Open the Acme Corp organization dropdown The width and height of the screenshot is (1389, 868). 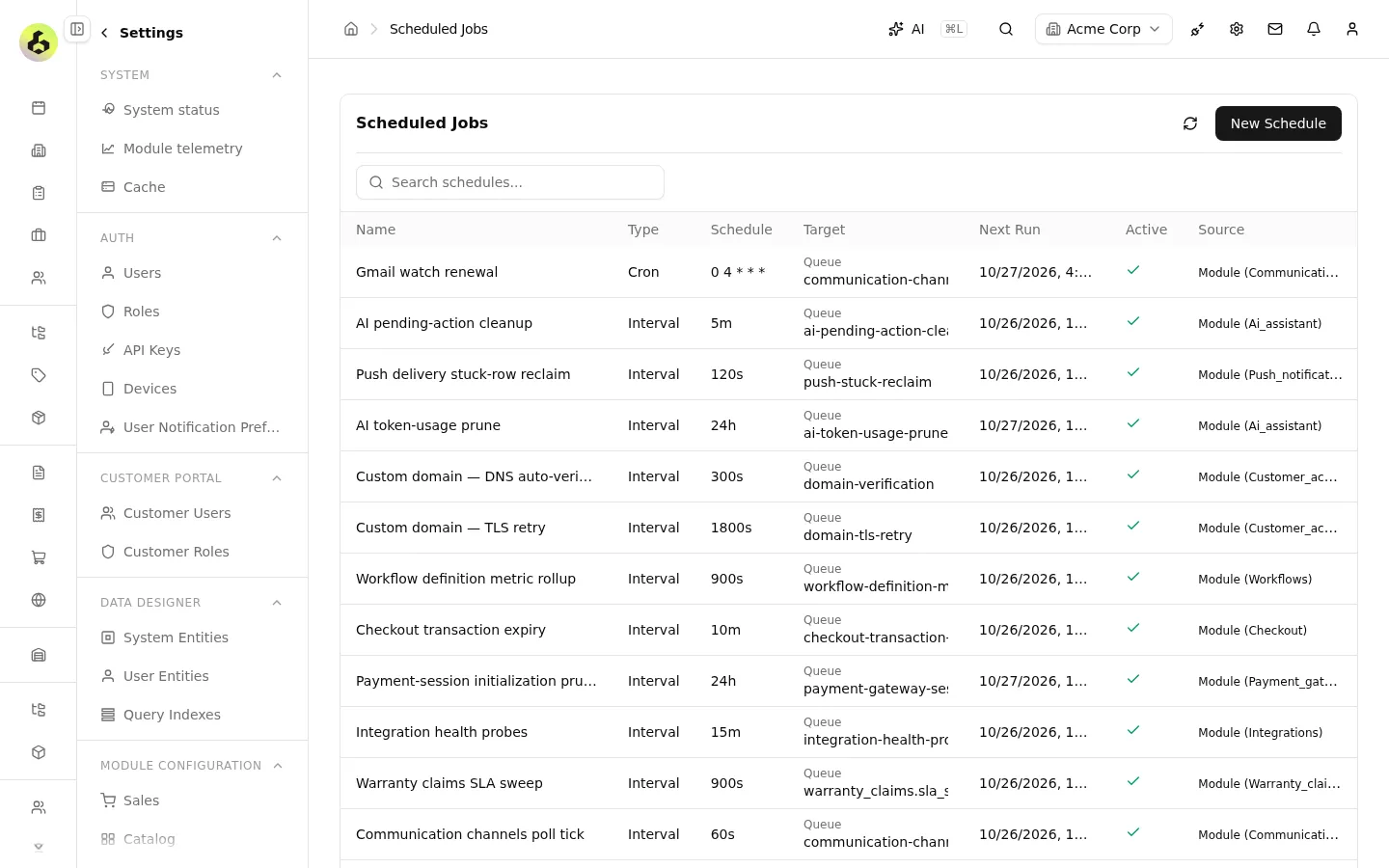pos(1103,29)
